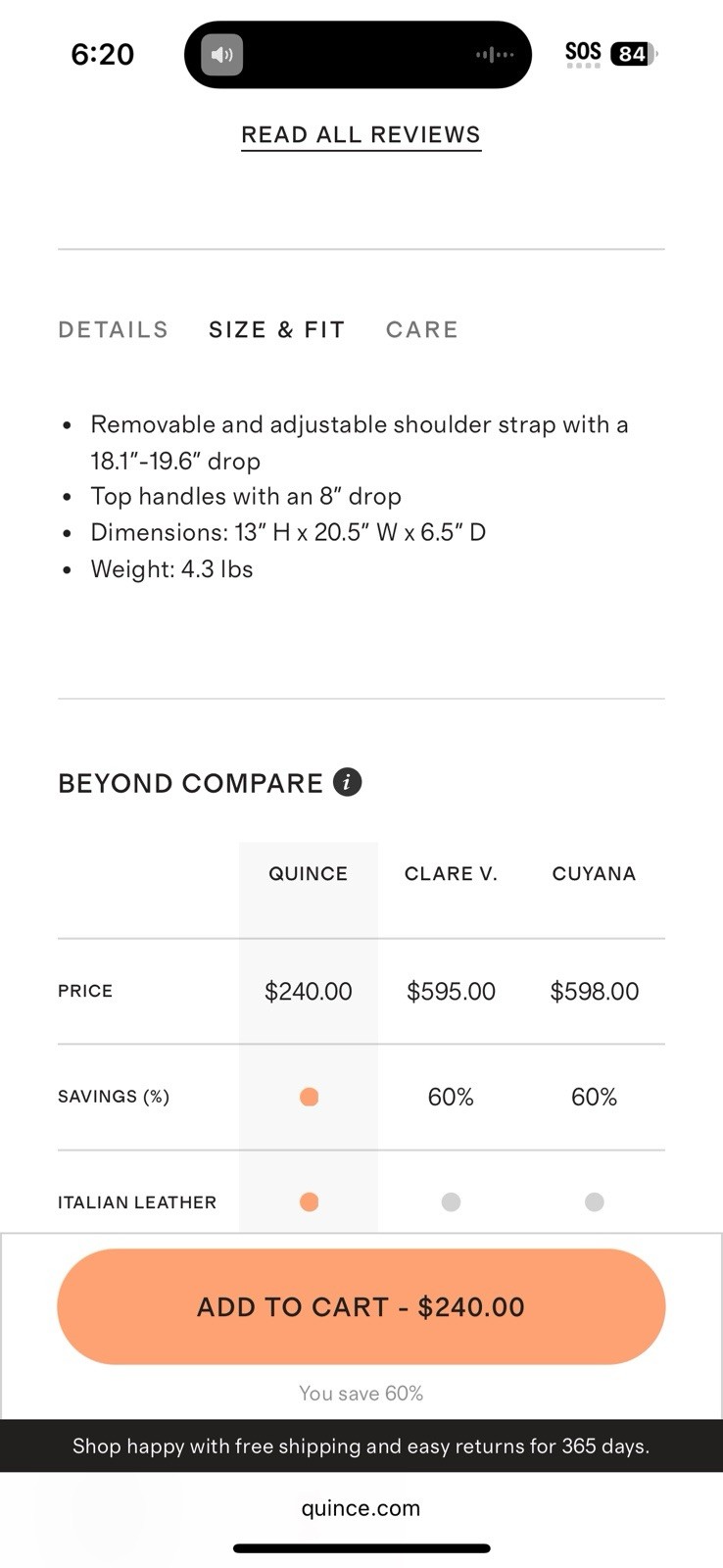Tap the orange Quince savings dot

pos(309,1097)
